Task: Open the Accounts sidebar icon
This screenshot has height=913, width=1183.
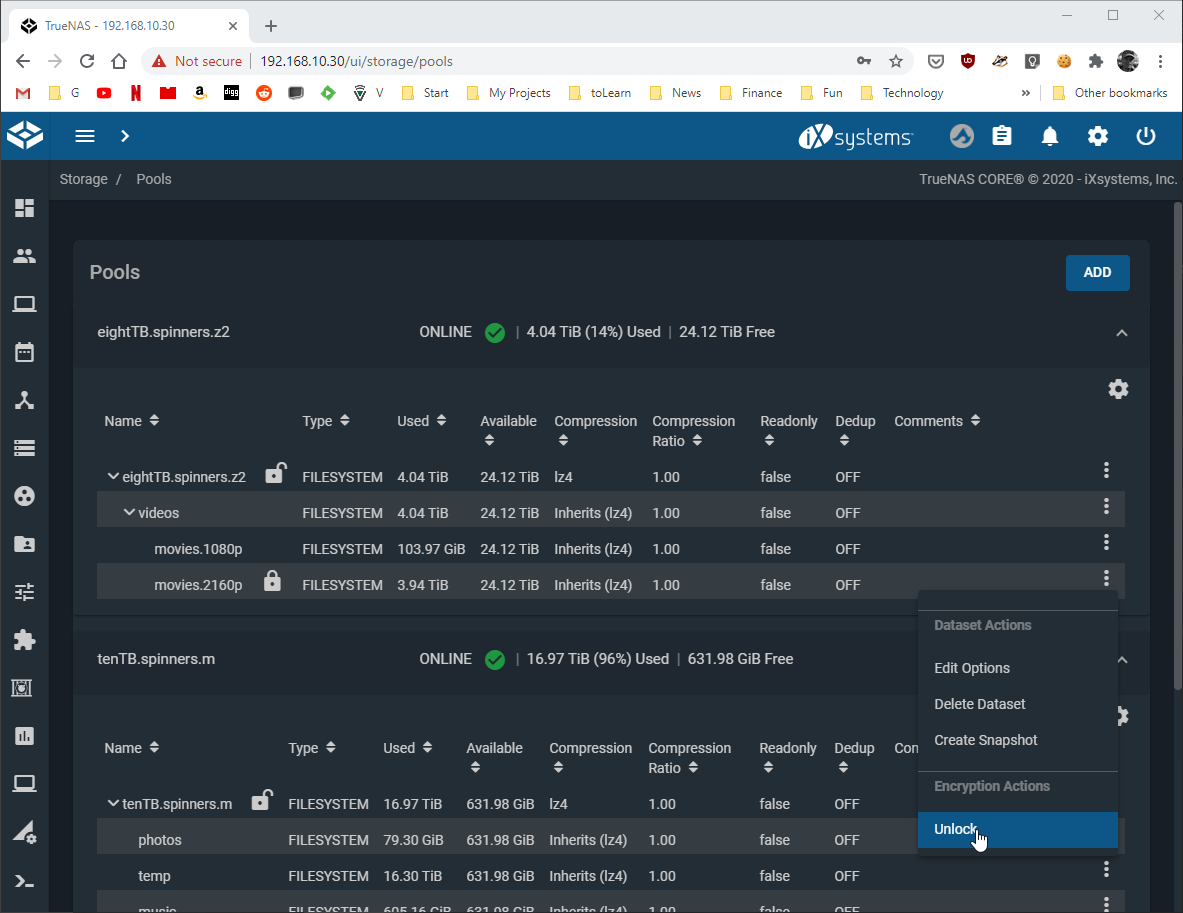Action: pos(24,257)
